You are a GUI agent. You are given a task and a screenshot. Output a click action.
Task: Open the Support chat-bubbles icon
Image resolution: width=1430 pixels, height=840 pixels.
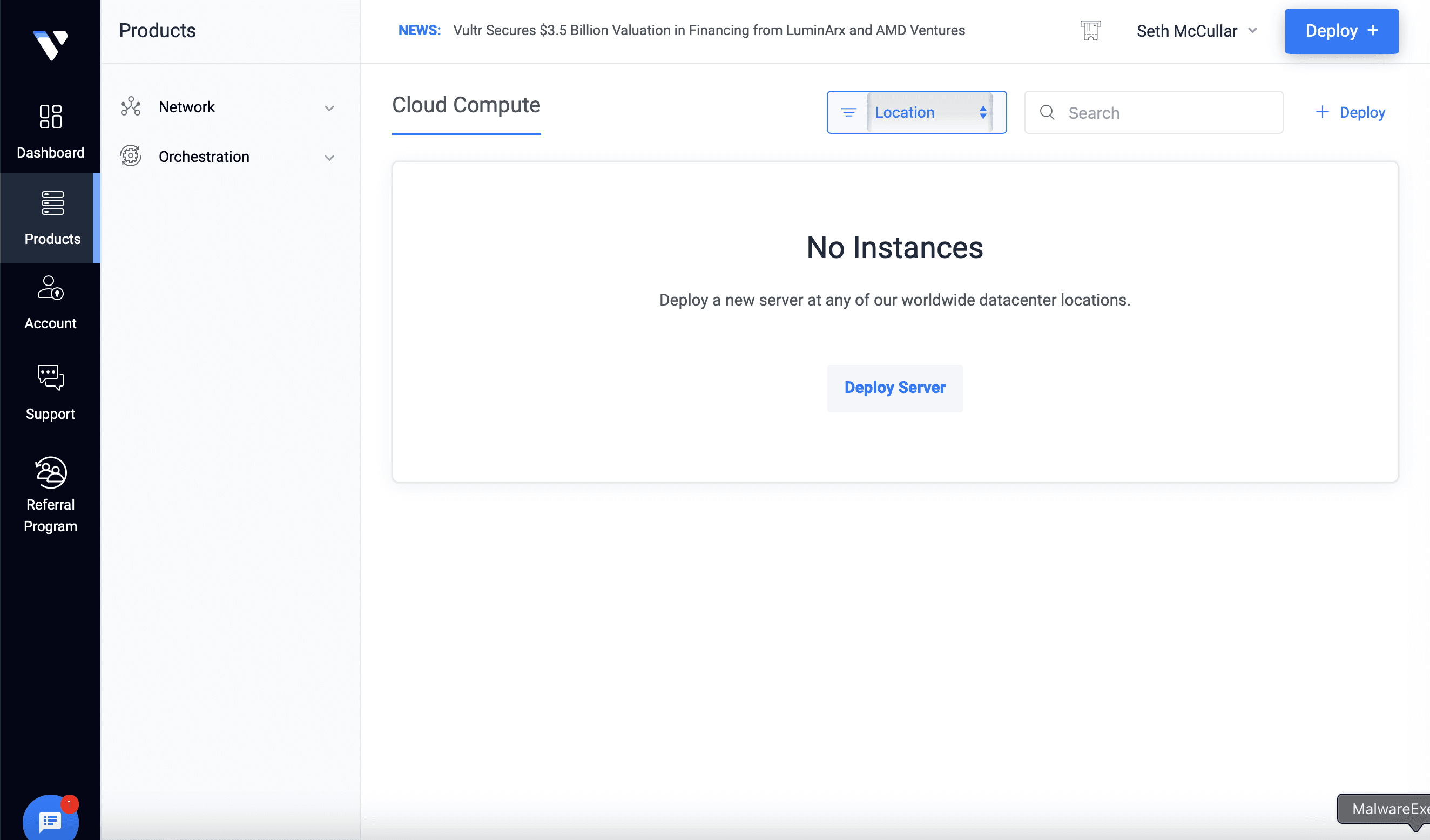pos(51,378)
